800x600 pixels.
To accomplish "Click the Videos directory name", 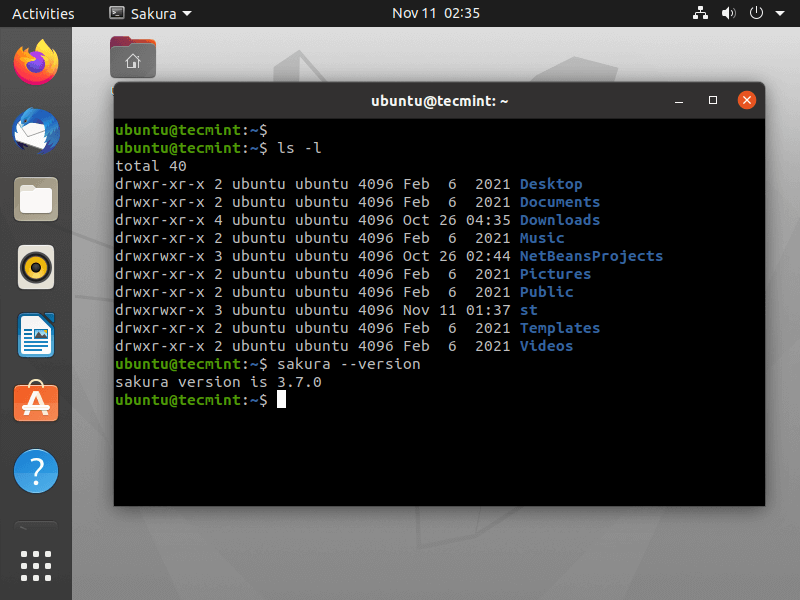I will coord(546,346).
